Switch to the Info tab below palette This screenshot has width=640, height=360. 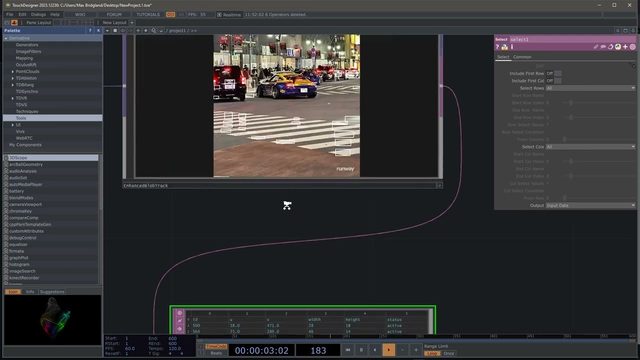tap(30, 291)
